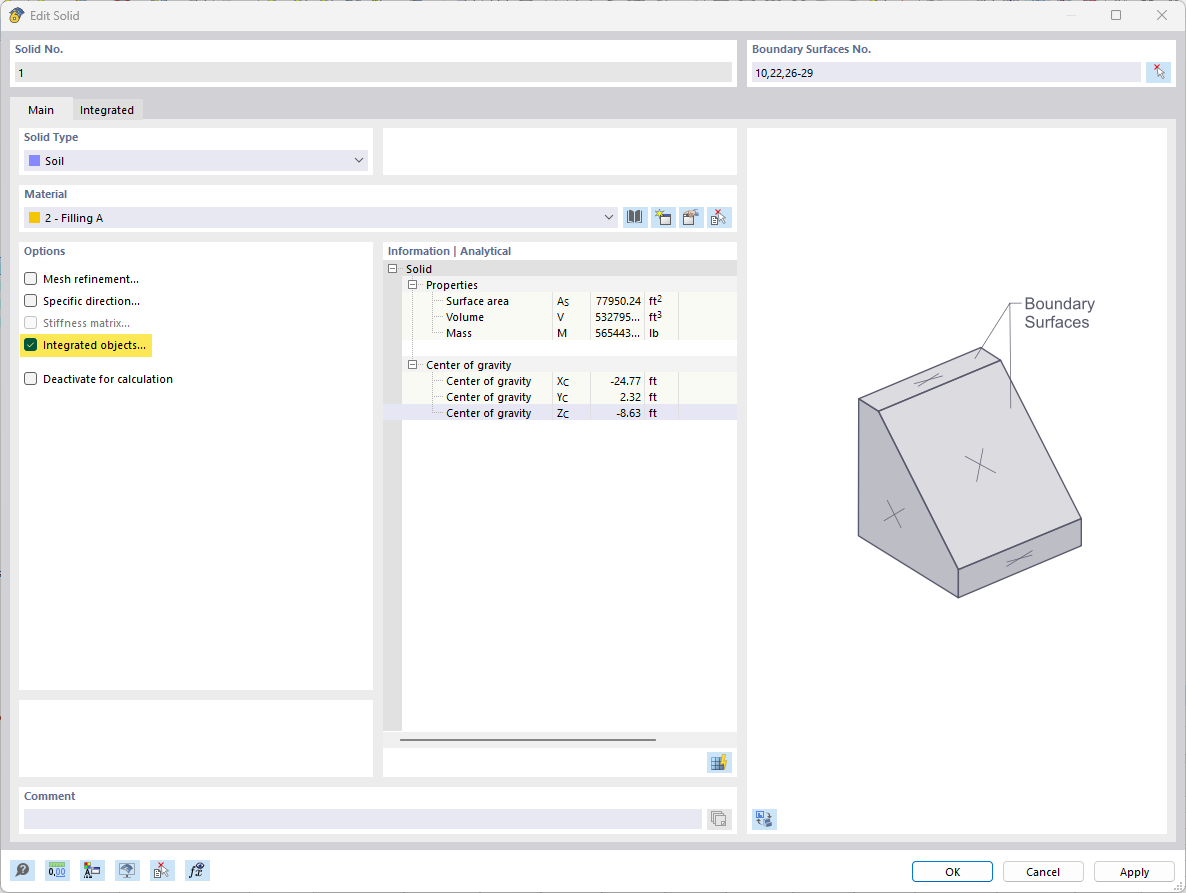Image resolution: width=1186 pixels, height=893 pixels.
Task: Click the display settings monitor icon
Action: [x=127, y=871]
